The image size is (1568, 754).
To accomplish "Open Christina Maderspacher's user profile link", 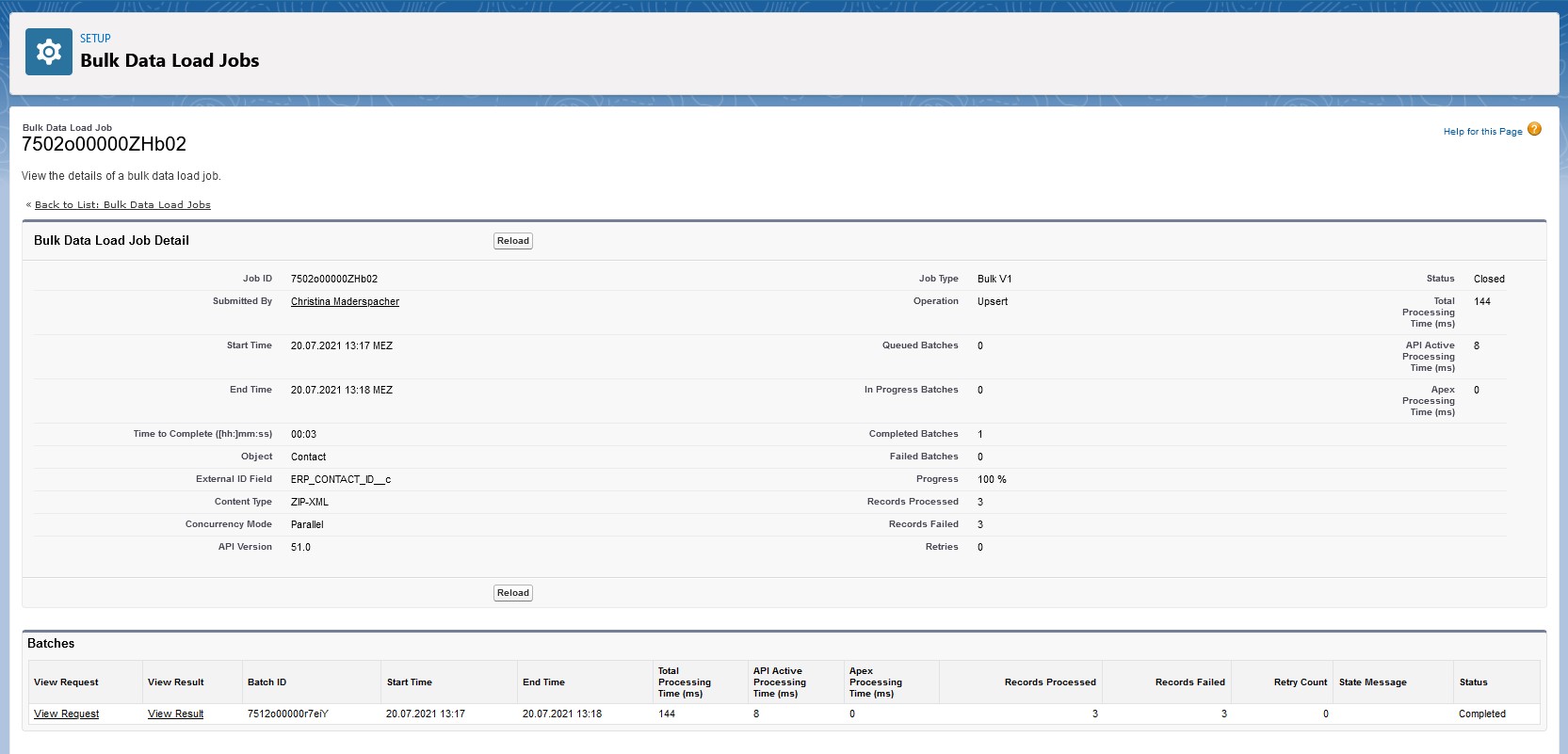I will coord(345,302).
